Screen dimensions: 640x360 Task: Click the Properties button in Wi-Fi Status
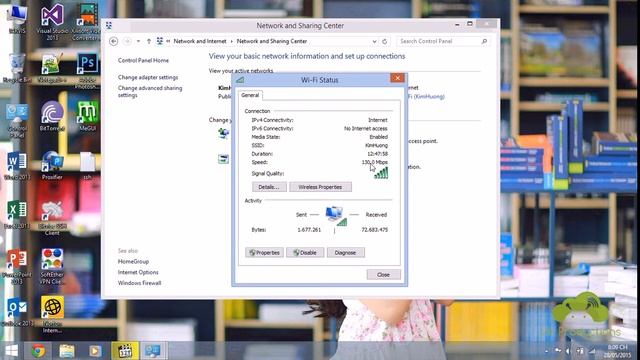point(264,253)
